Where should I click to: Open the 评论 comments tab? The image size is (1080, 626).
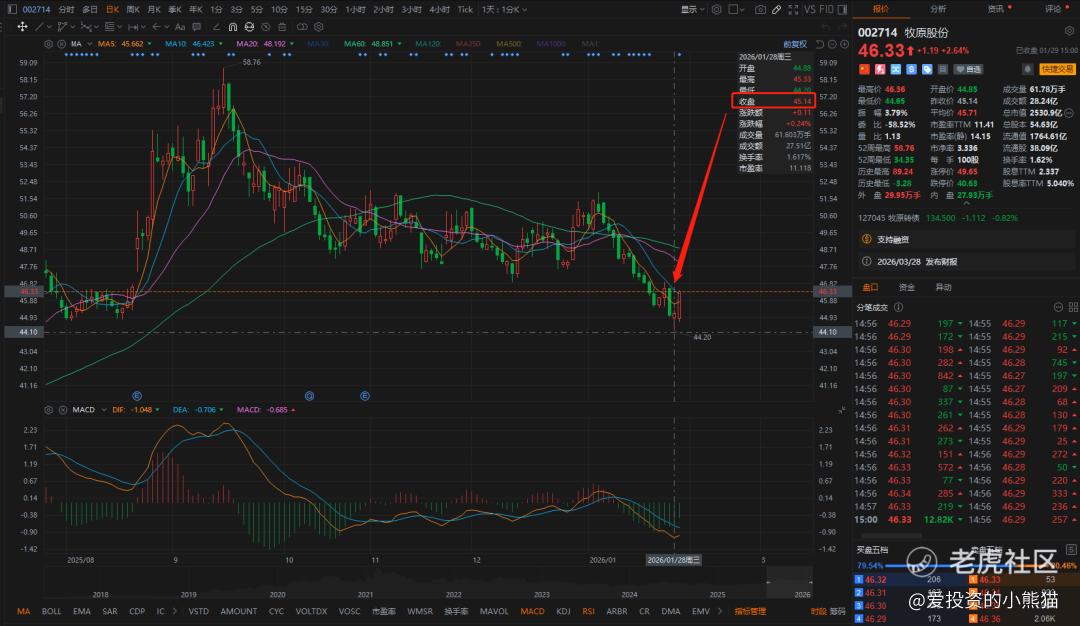1052,9
